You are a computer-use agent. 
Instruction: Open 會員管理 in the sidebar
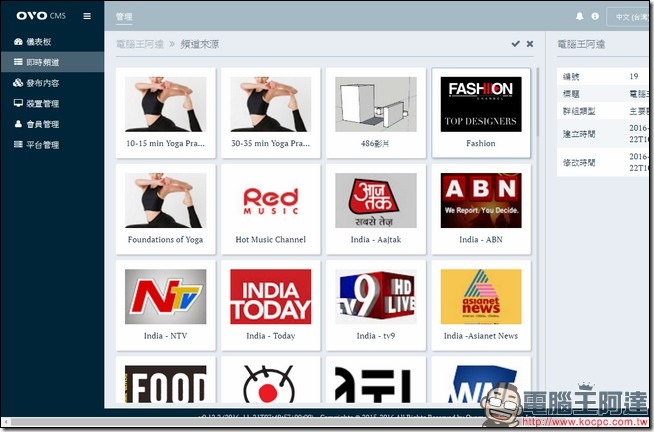52,124
